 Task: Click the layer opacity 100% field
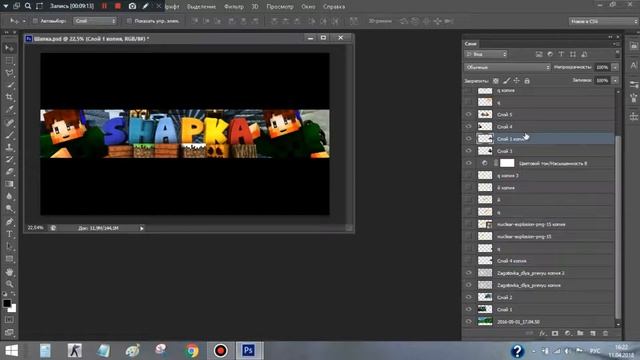tap(602, 67)
